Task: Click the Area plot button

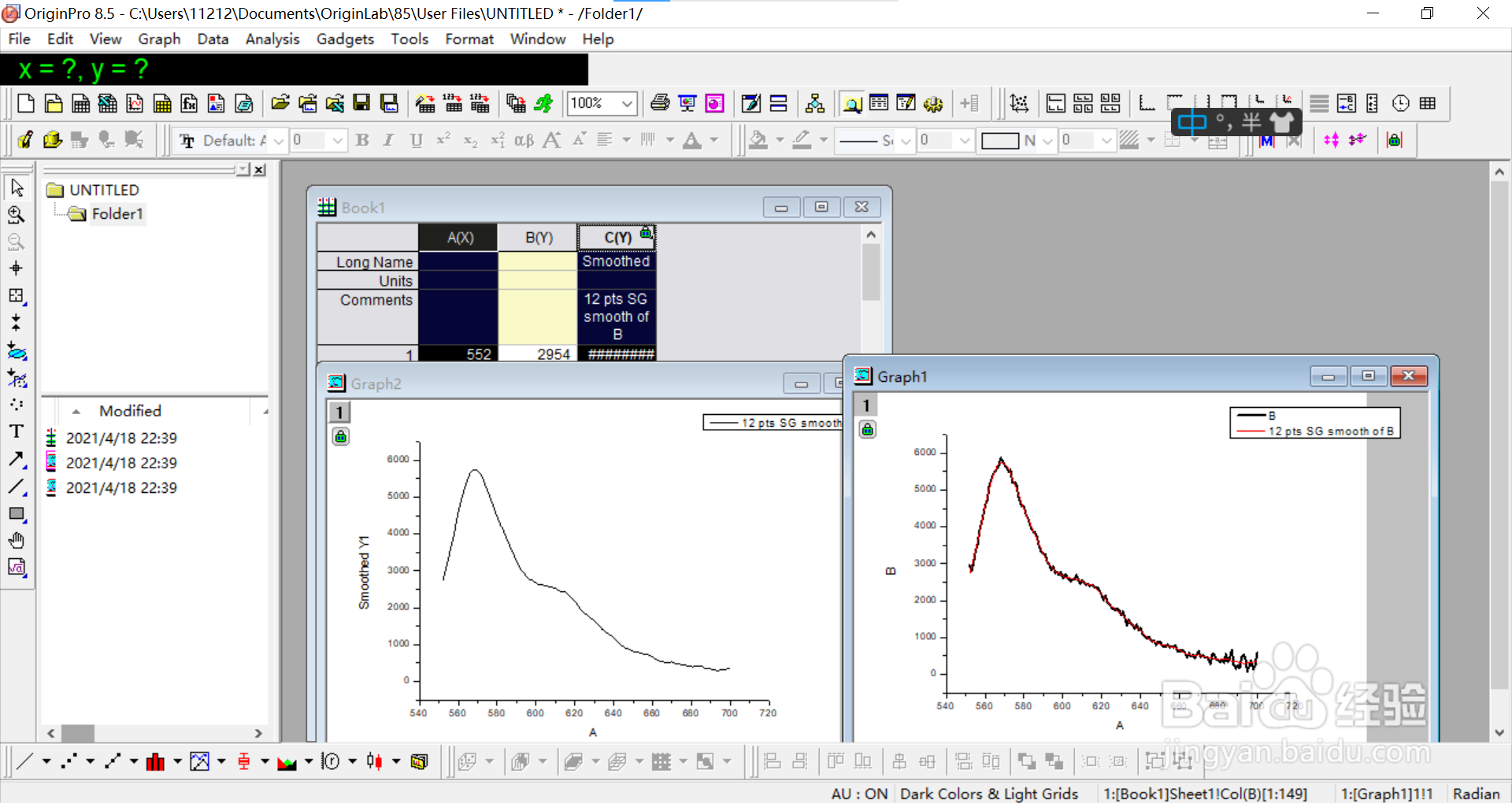Action: [287, 761]
